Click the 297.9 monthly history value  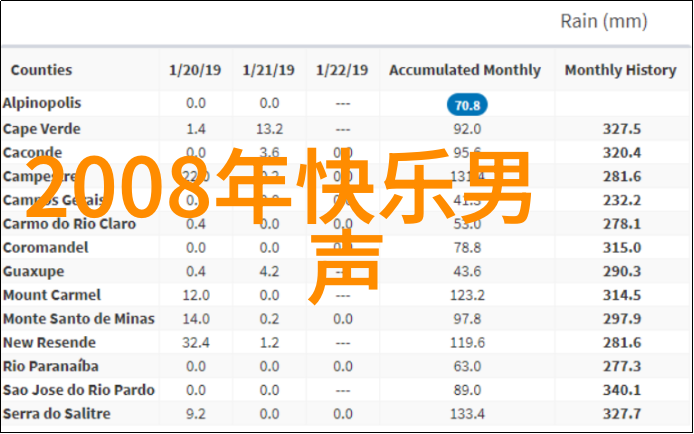tap(621, 319)
